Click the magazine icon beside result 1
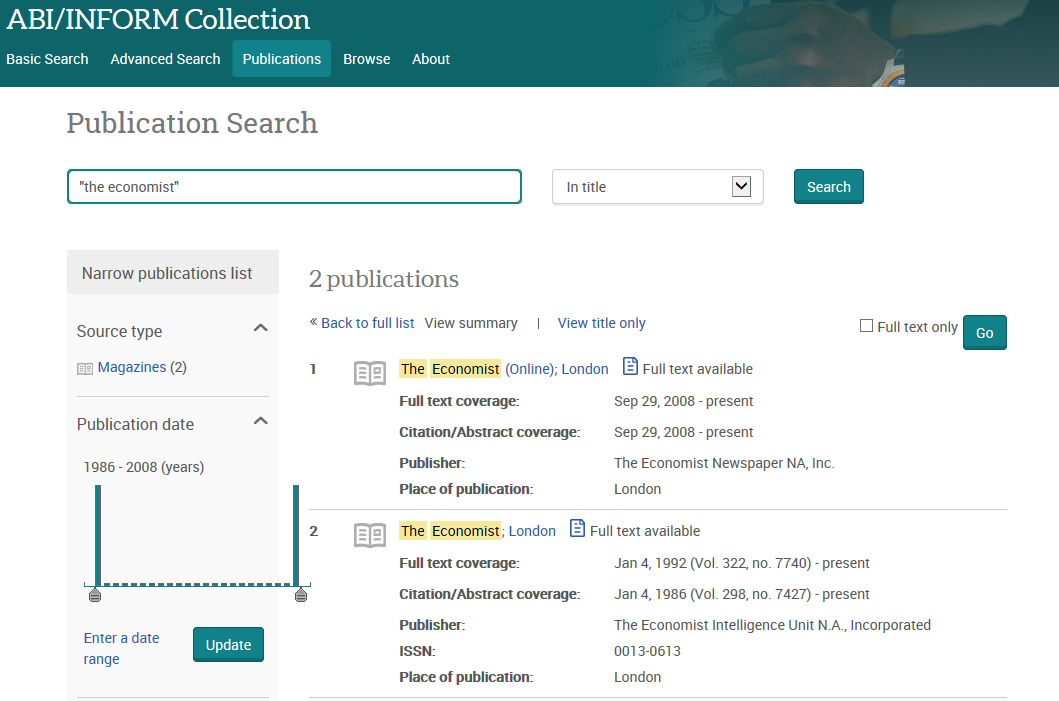 tap(370, 373)
